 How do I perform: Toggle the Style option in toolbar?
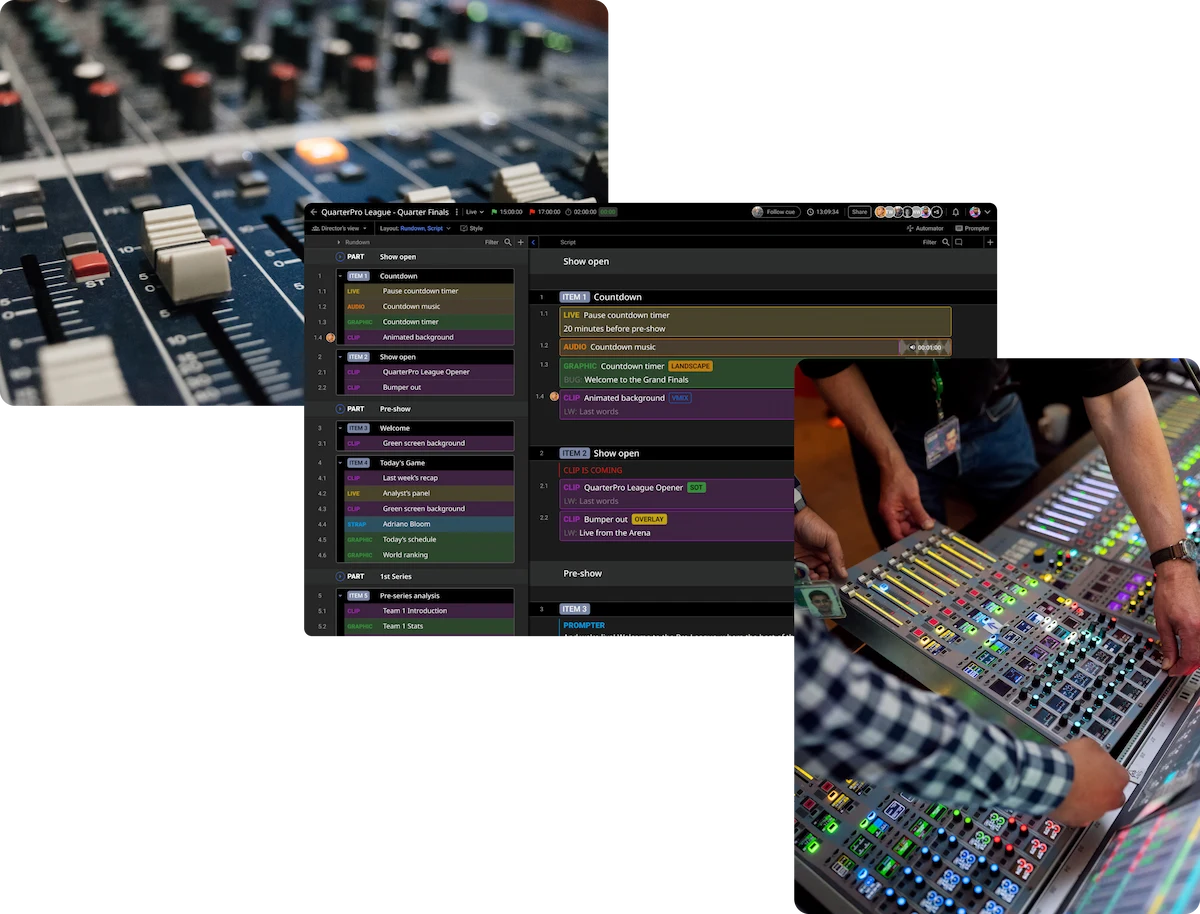point(471,228)
